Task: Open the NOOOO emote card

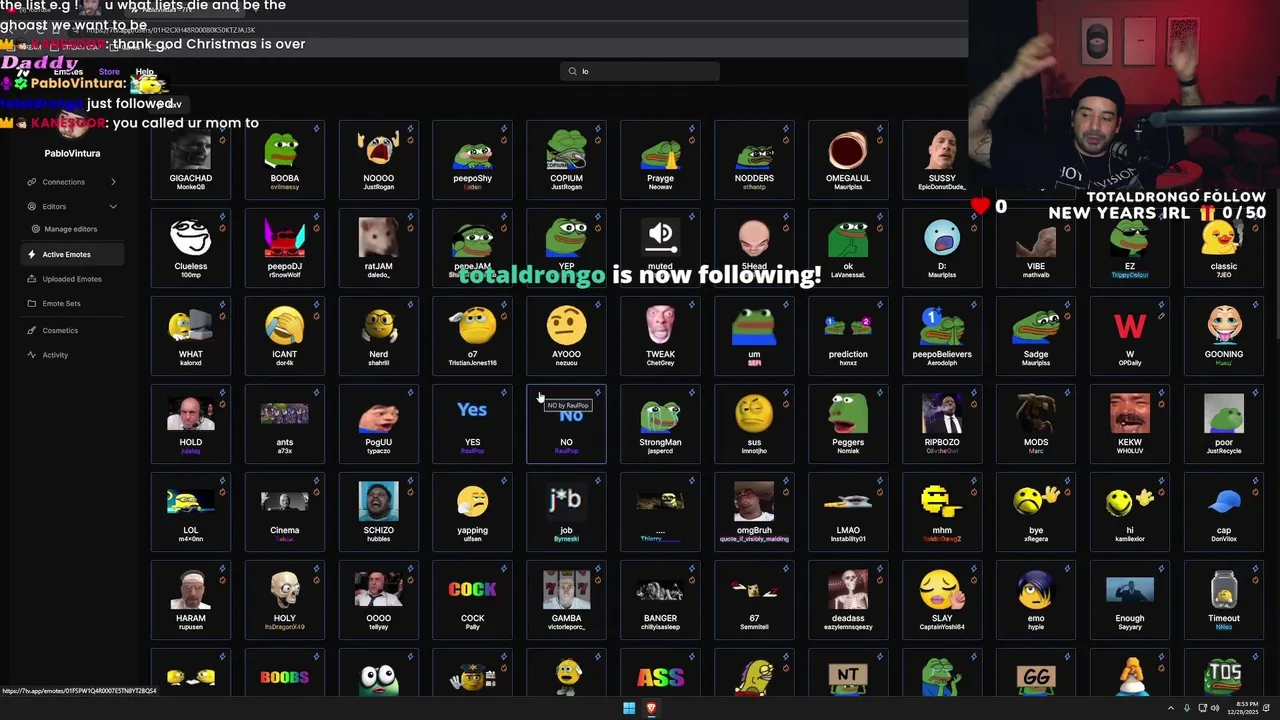Action: 379,158
